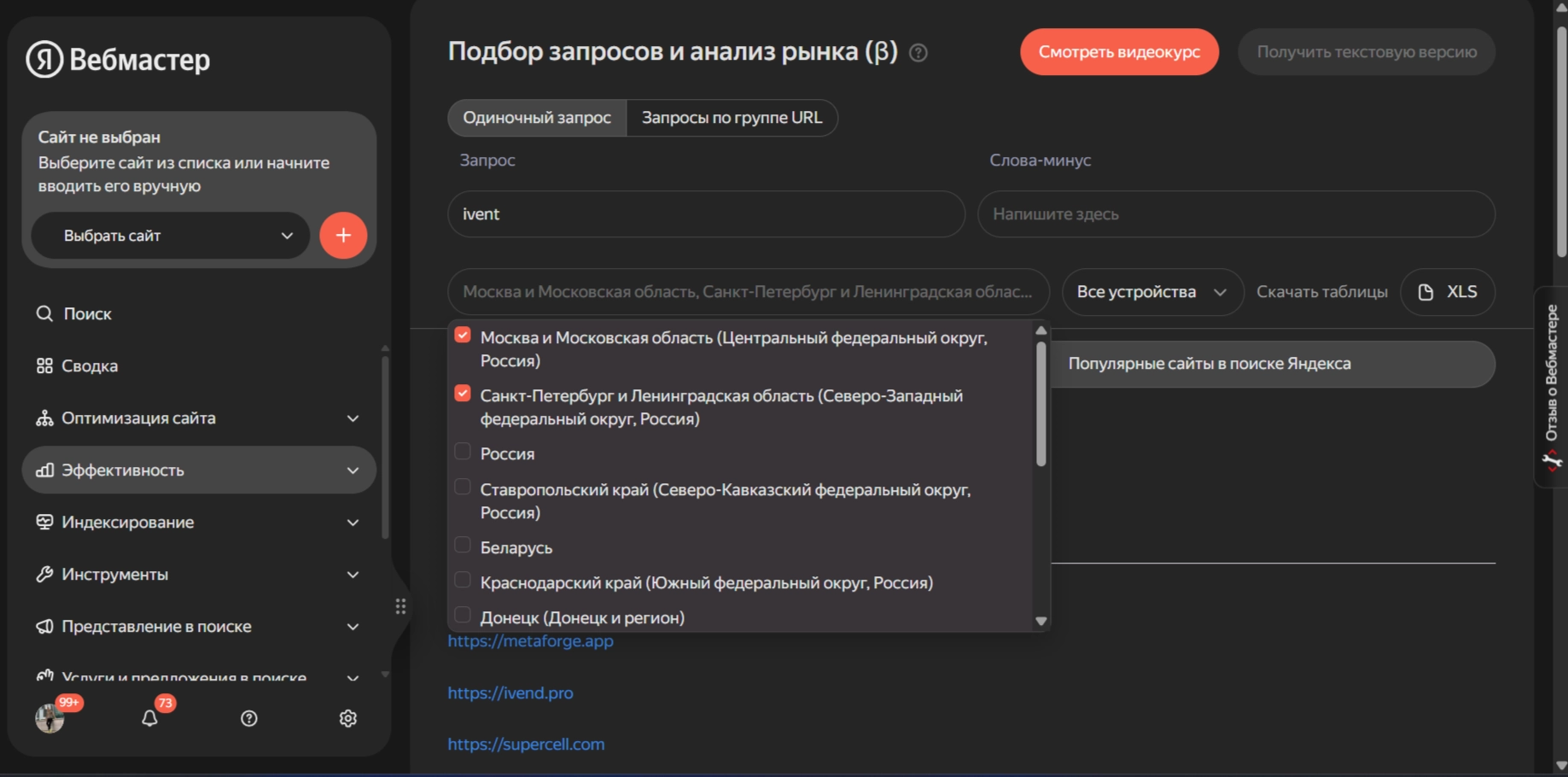Open the region selector field
The height and width of the screenshot is (777, 1568).
coord(749,292)
